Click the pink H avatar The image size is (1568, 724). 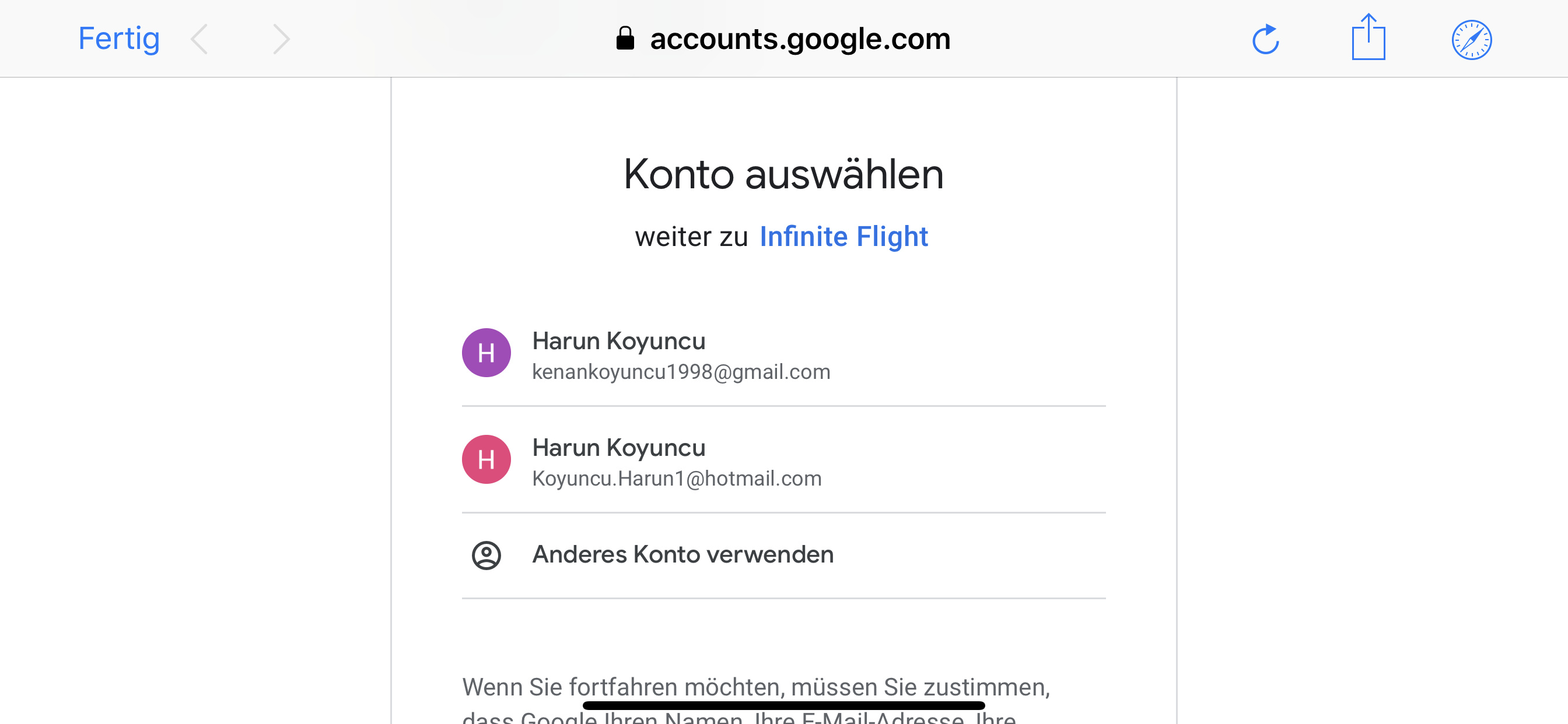coord(486,459)
